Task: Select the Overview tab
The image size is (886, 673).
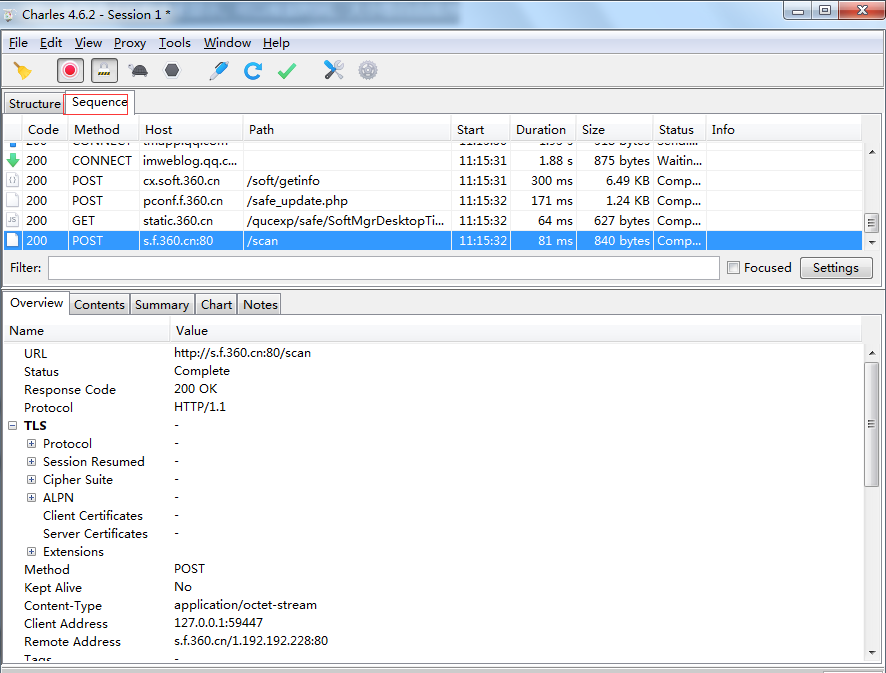Action: coord(37,303)
